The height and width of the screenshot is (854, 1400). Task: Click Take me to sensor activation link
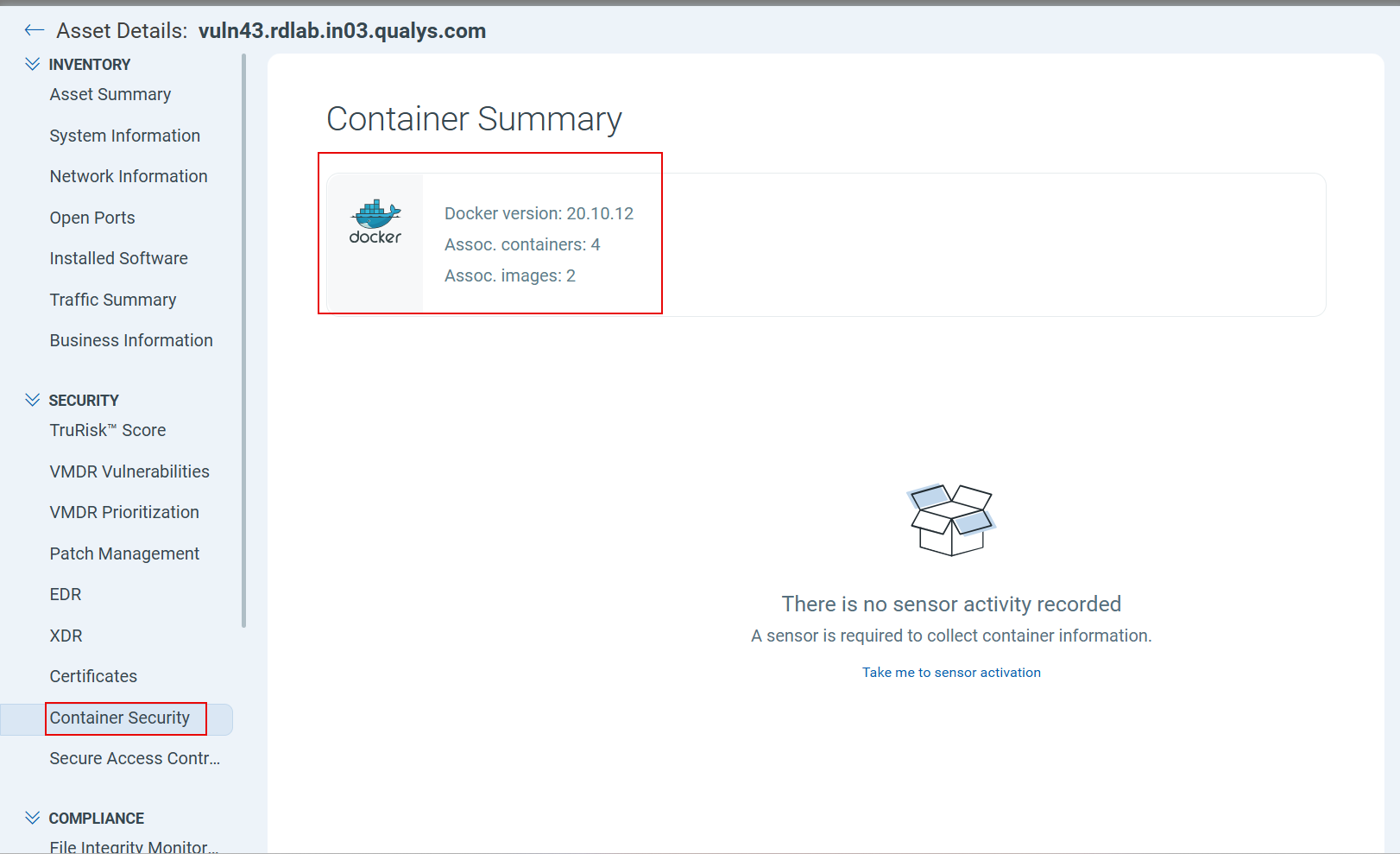tap(951, 672)
